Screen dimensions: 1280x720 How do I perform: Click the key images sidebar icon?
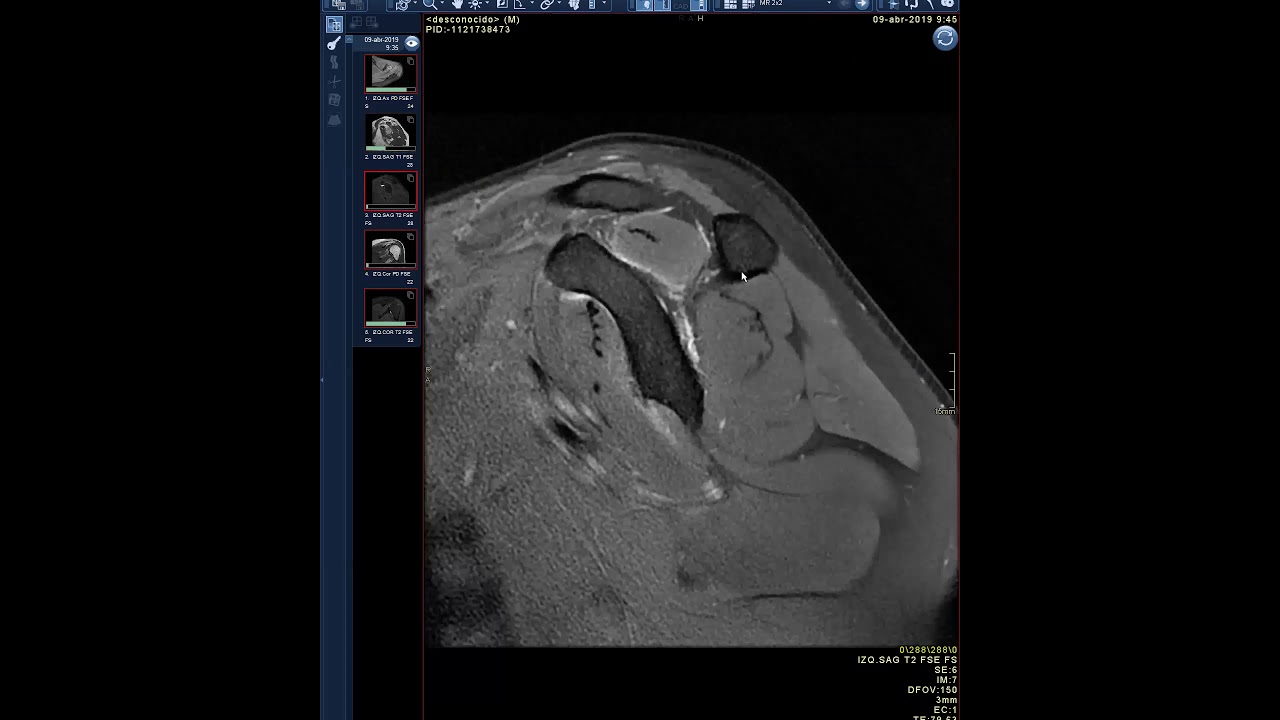coord(334,43)
